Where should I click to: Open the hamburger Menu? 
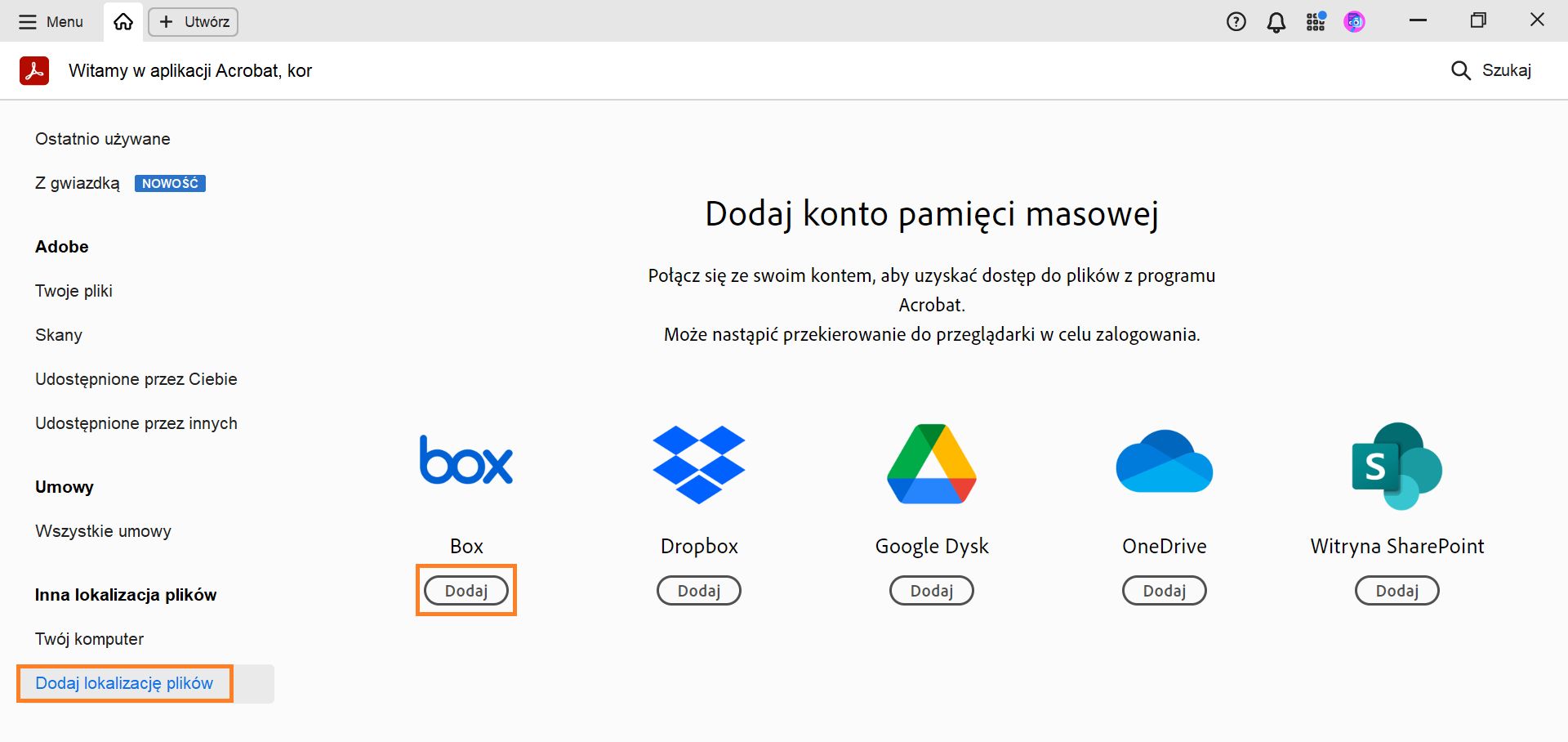coord(51,21)
